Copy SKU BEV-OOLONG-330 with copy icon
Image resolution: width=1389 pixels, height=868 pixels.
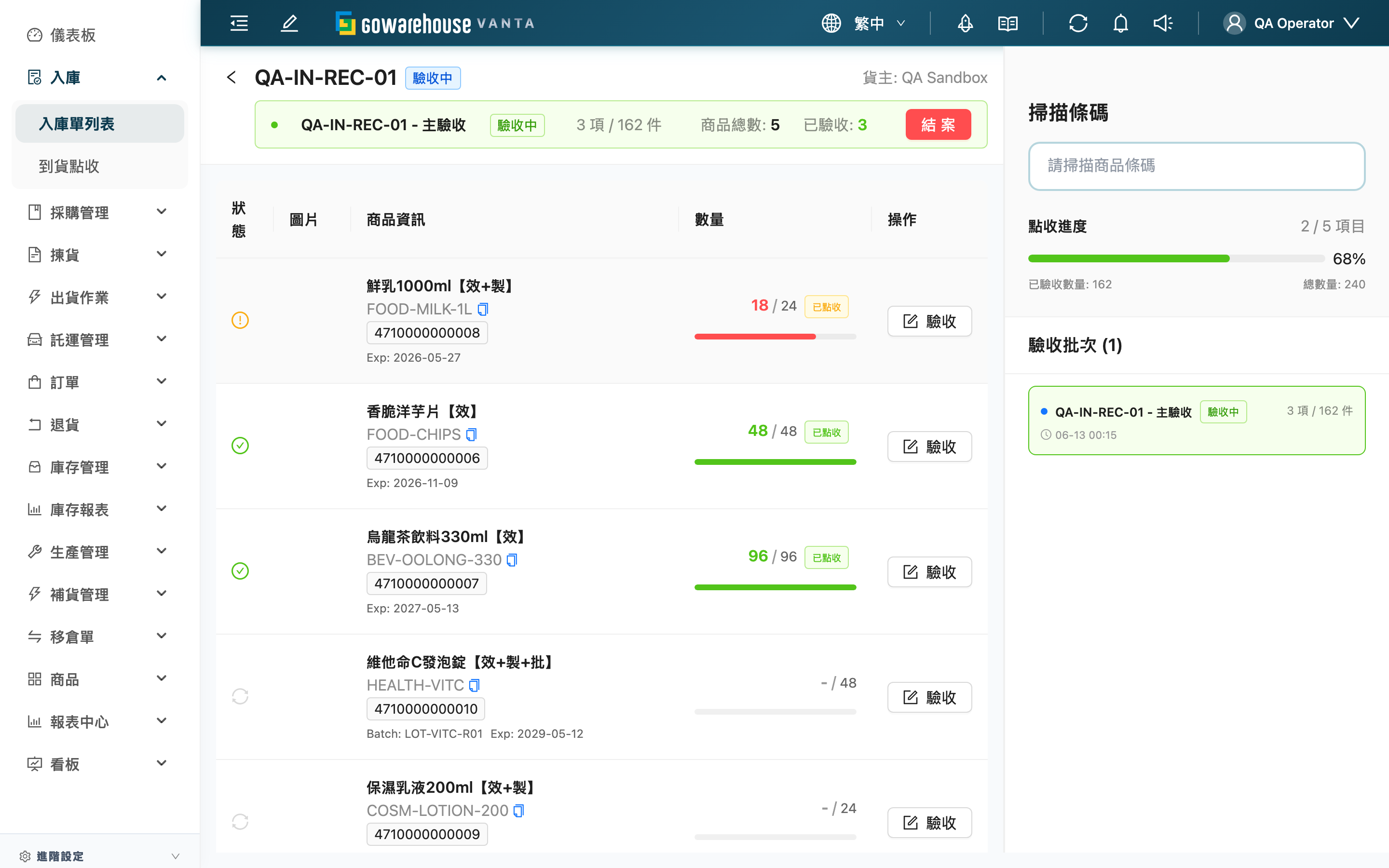(x=512, y=560)
